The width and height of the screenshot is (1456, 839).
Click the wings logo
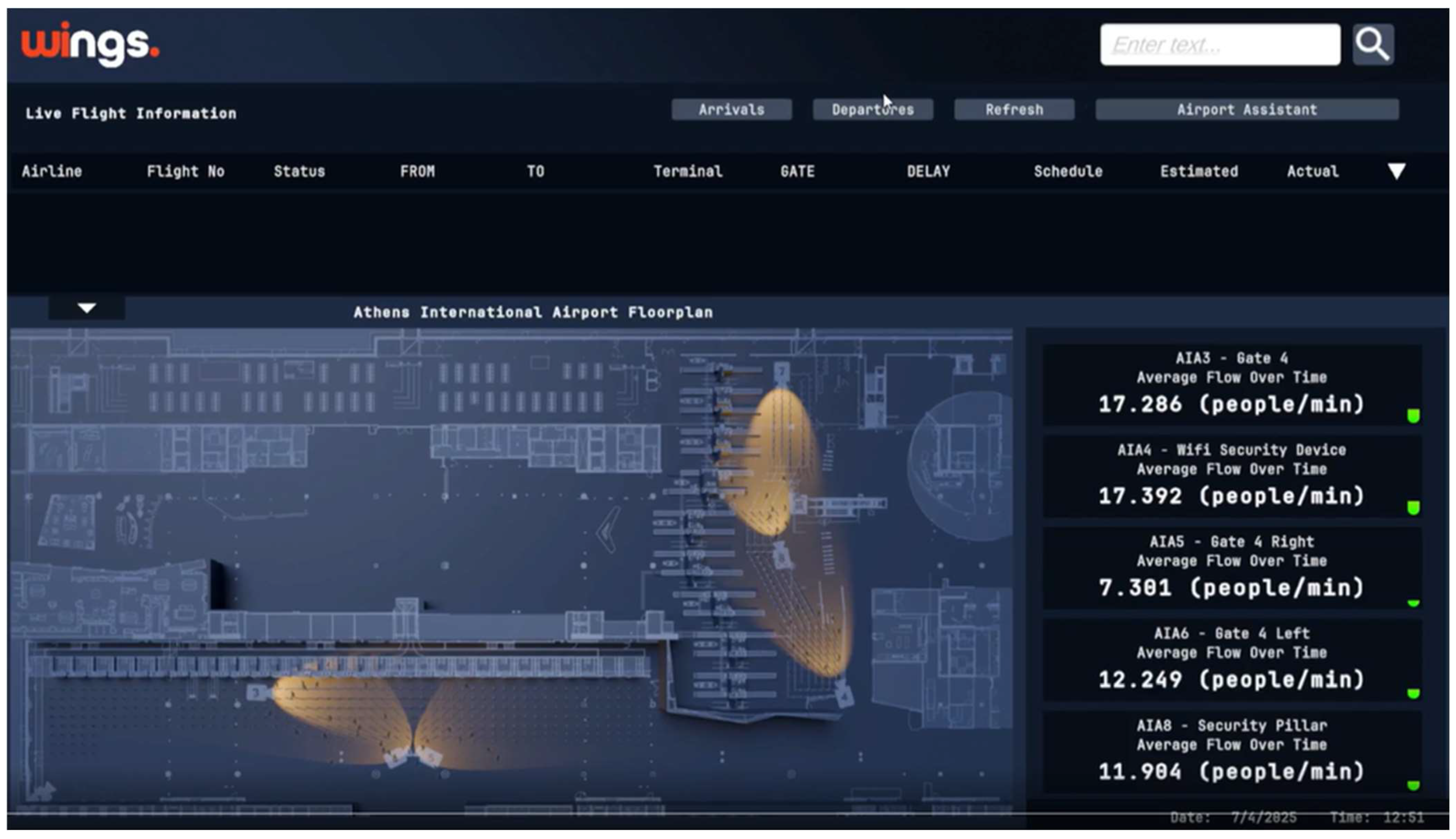coord(90,44)
